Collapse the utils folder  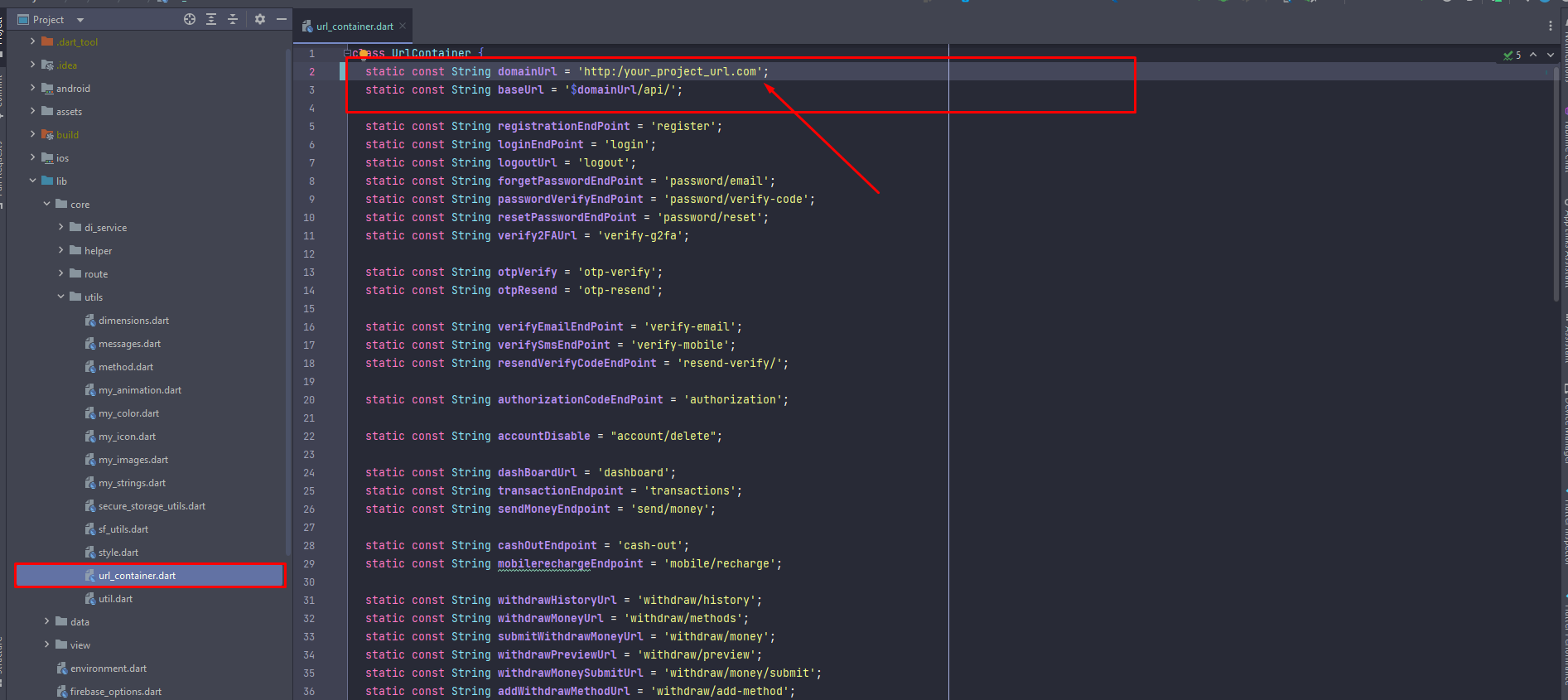click(x=60, y=297)
